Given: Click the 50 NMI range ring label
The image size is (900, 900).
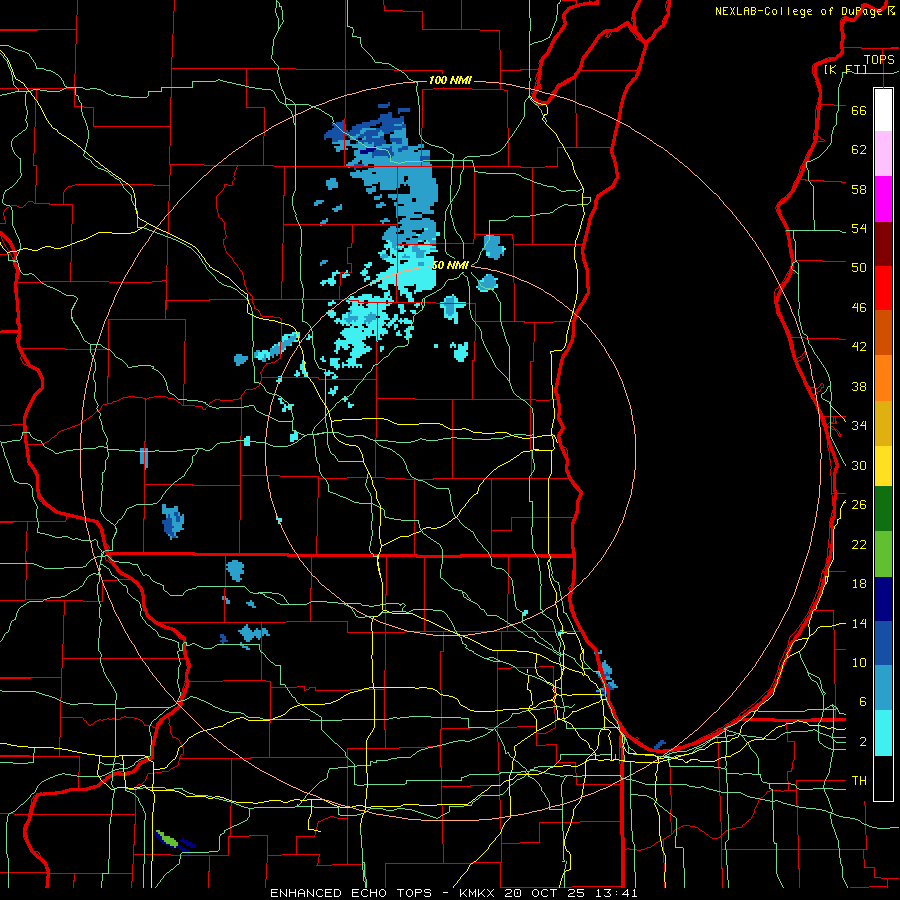Looking at the screenshot, I should click(450, 265).
